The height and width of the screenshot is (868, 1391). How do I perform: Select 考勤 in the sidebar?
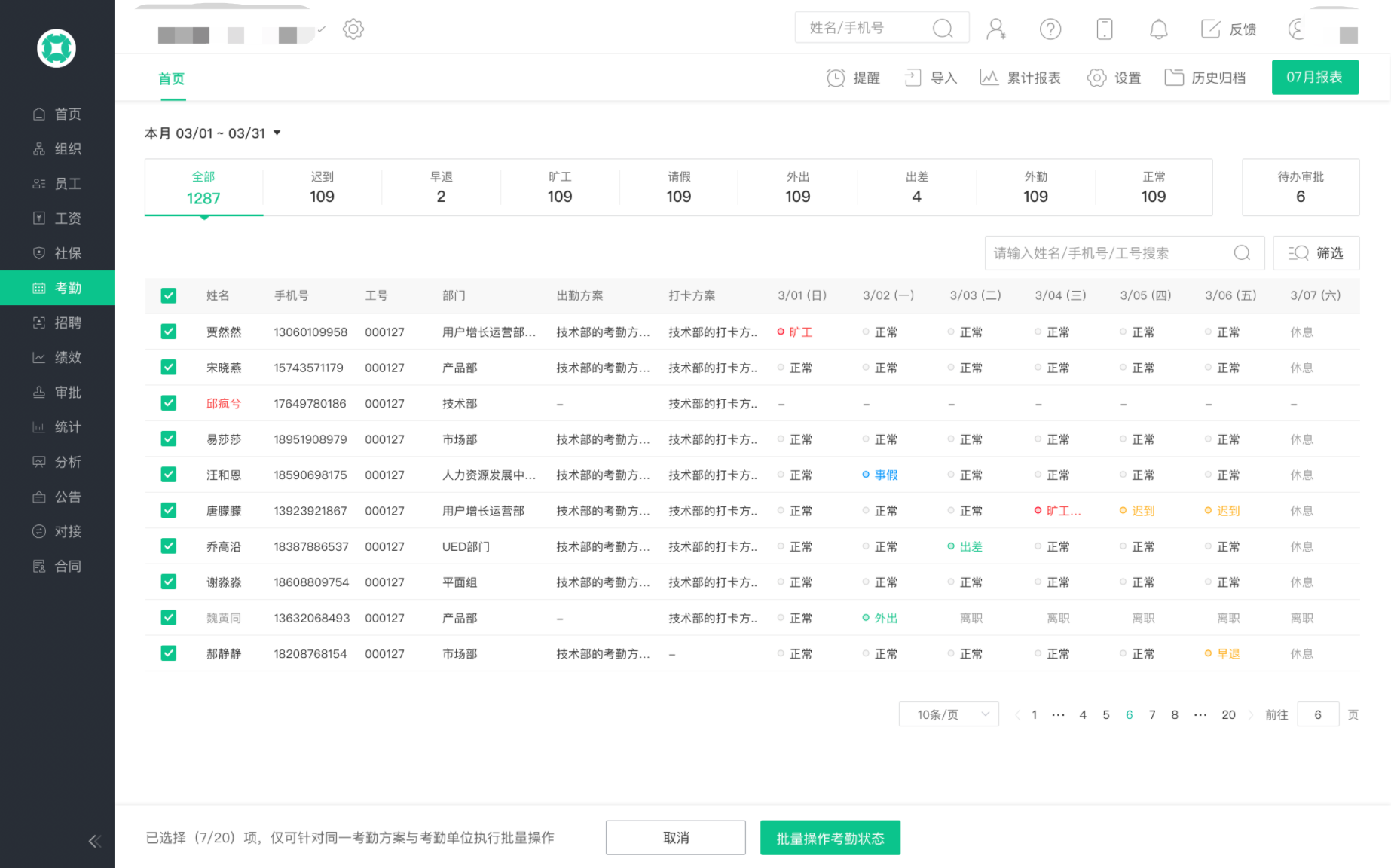[x=57, y=288]
